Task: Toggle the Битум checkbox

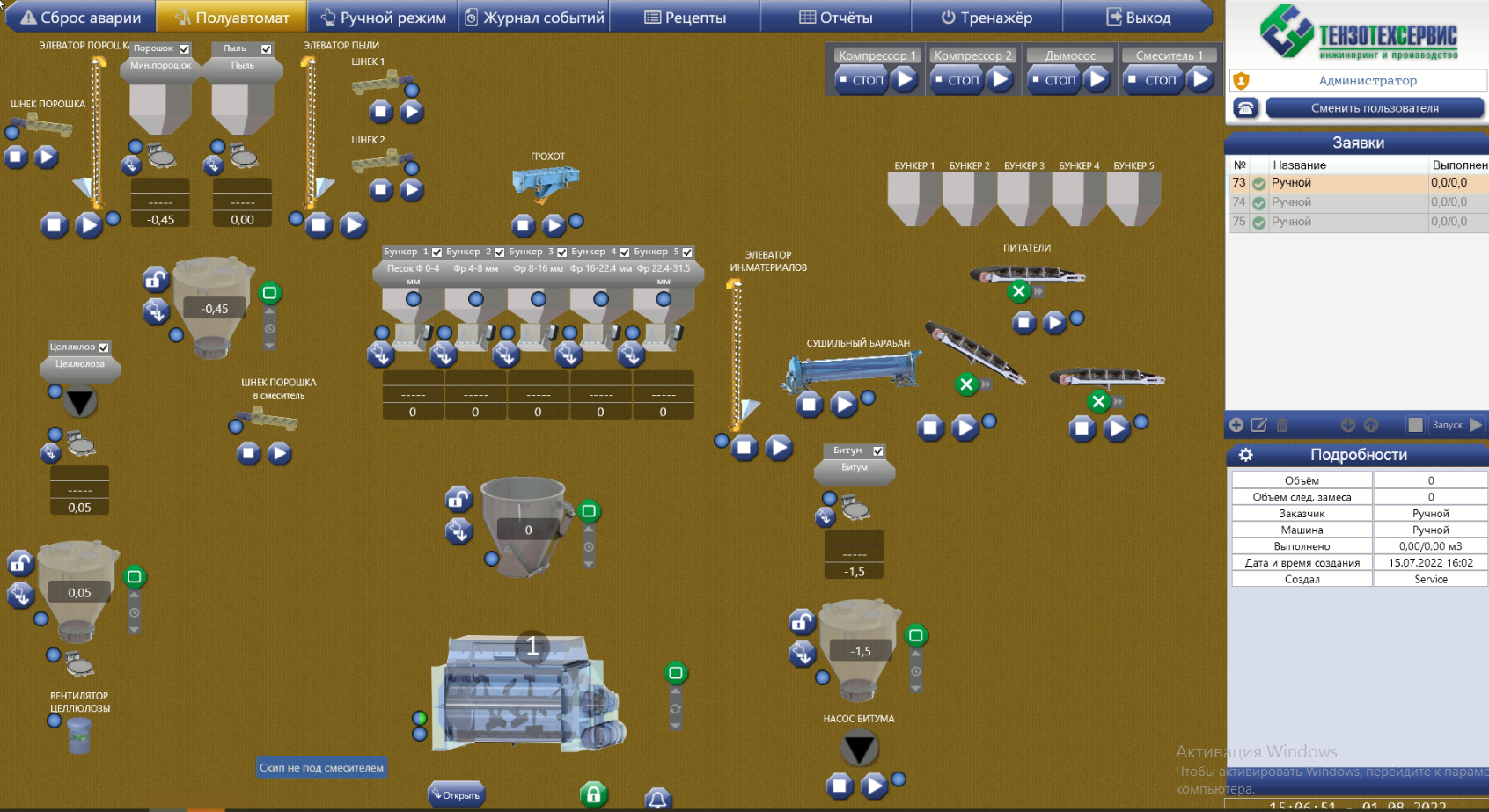Action: [x=877, y=451]
